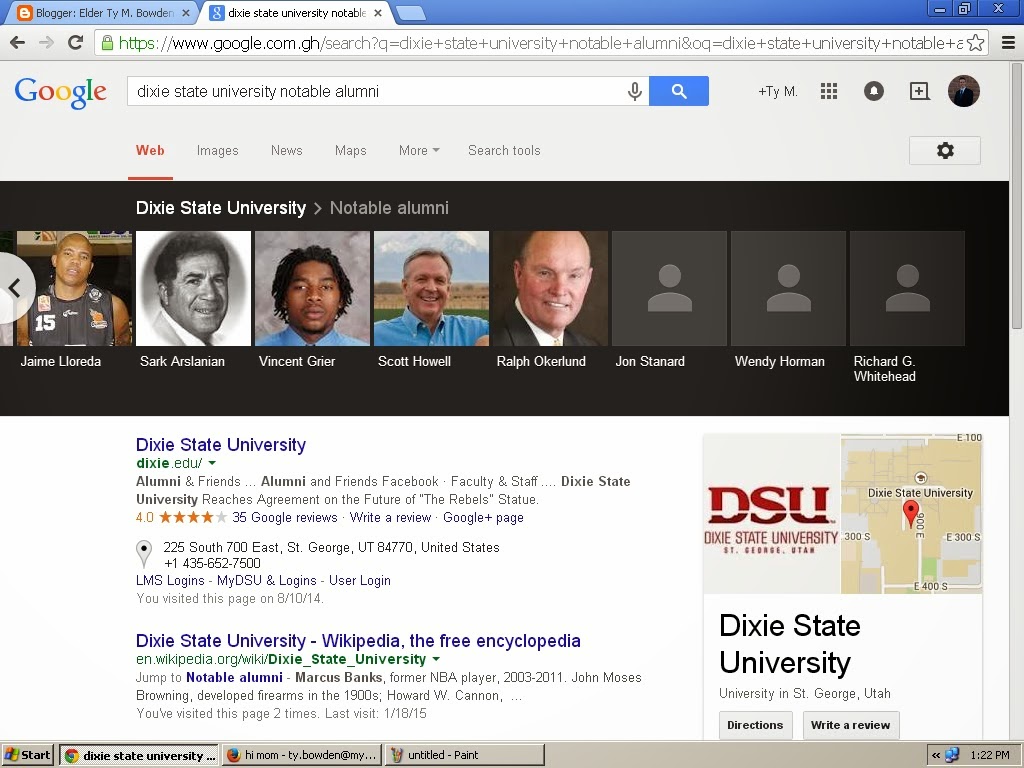
Task: Open the account profile picture
Action: [x=964, y=91]
